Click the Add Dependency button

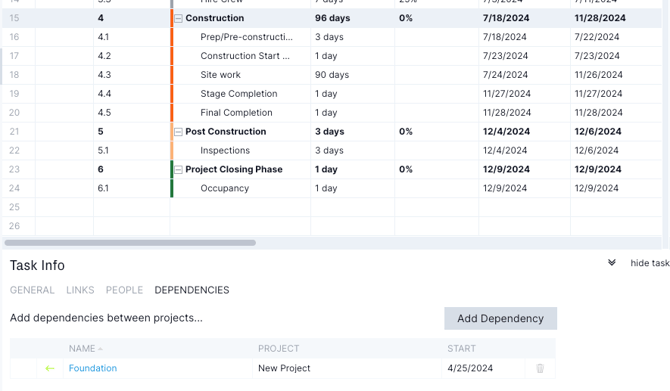(x=500, y=318)
